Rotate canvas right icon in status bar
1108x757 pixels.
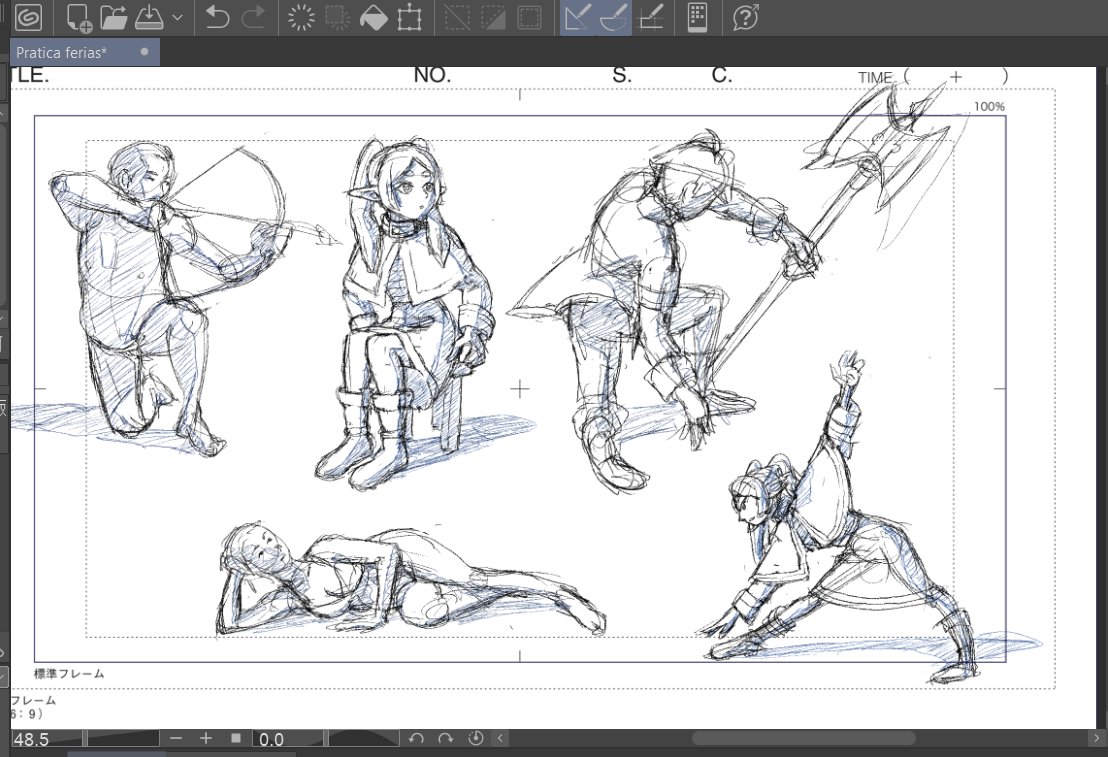(445, 738)
